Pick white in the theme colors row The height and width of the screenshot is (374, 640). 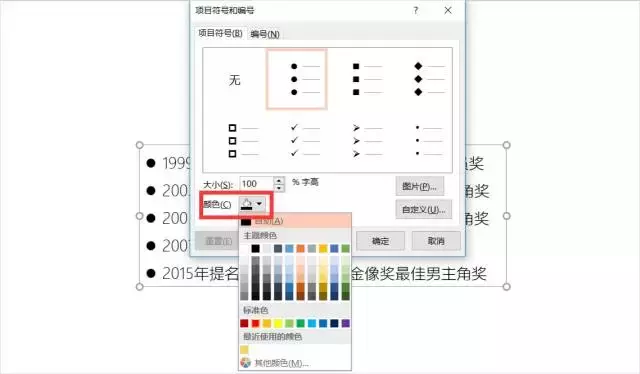pyautogui.click(x=244, y=248)
